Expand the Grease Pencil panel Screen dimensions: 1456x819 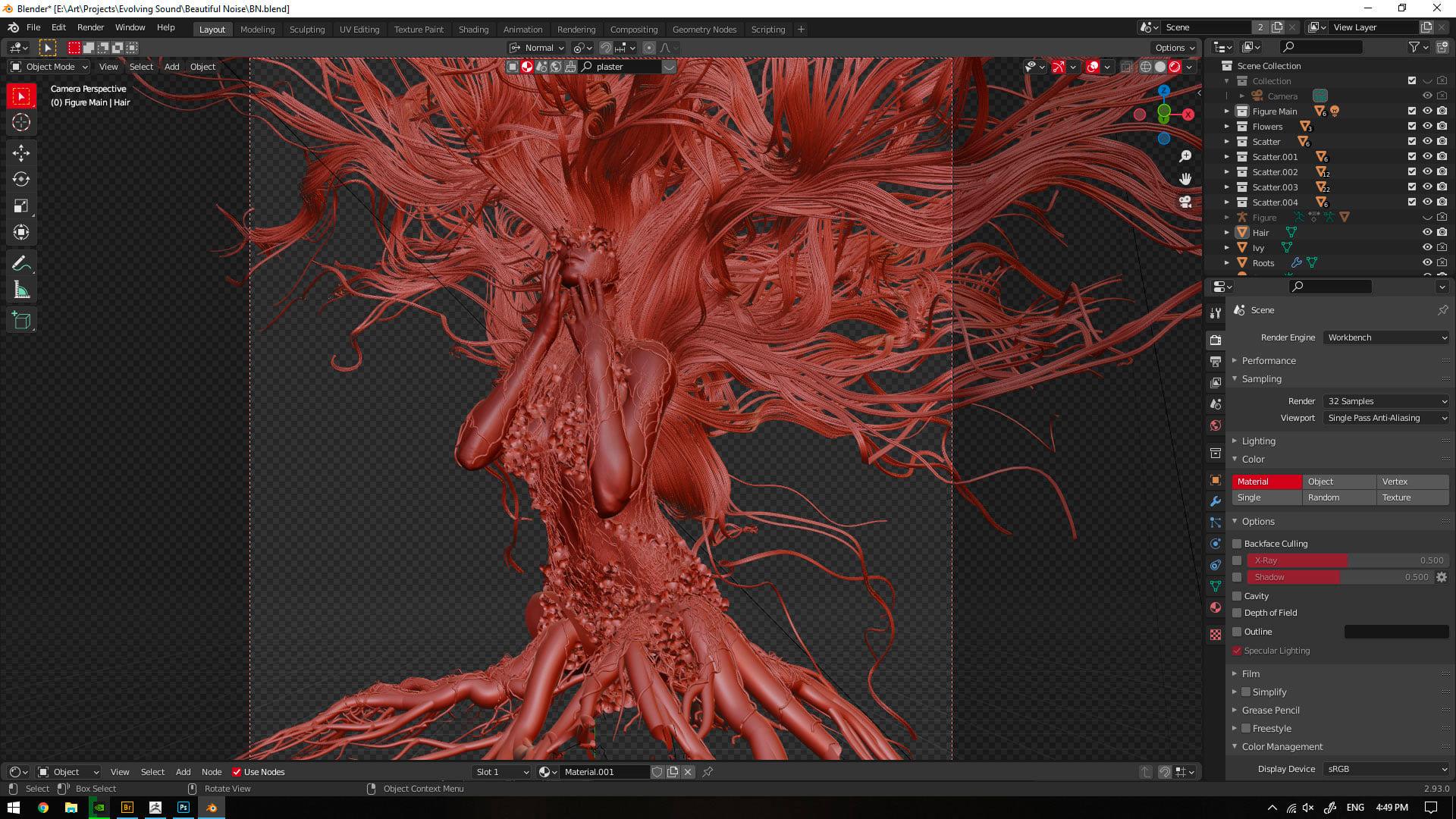[x=1270, y=711]
